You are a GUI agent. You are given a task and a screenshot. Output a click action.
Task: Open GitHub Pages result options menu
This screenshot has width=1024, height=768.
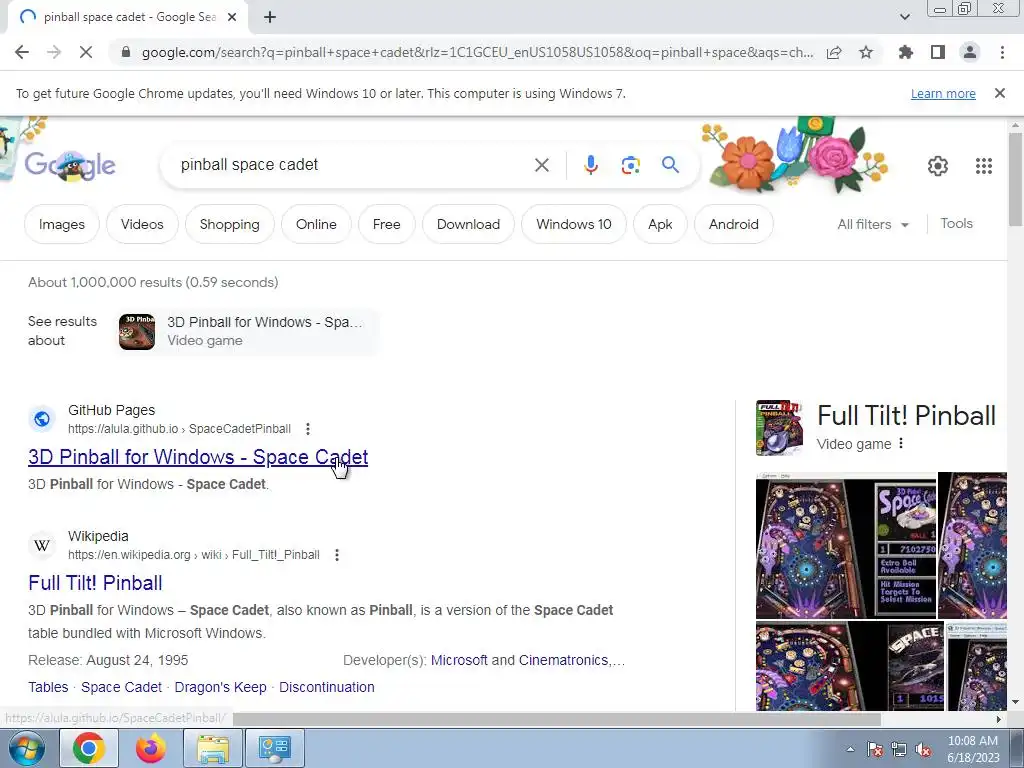pyautogui.click(x=308, y=429)
